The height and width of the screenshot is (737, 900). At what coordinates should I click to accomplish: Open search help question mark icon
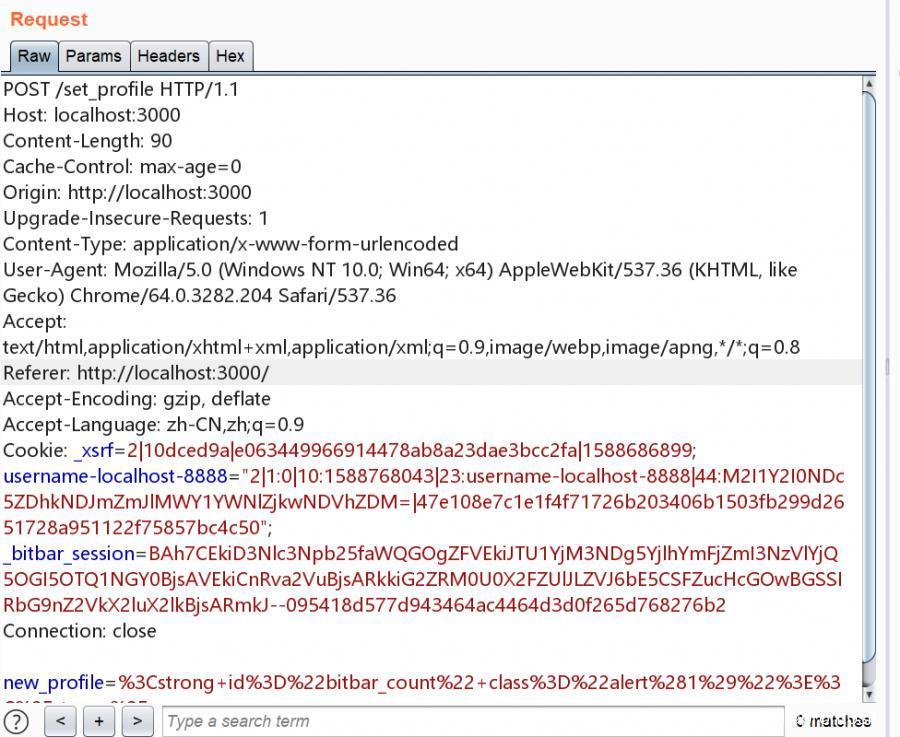[x=17, y=721]
